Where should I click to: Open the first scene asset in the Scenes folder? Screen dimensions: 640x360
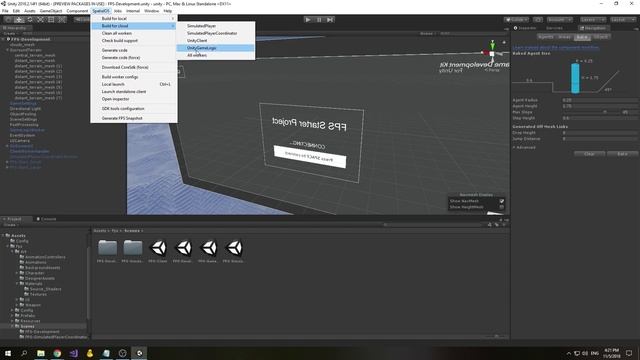(158, 247)
